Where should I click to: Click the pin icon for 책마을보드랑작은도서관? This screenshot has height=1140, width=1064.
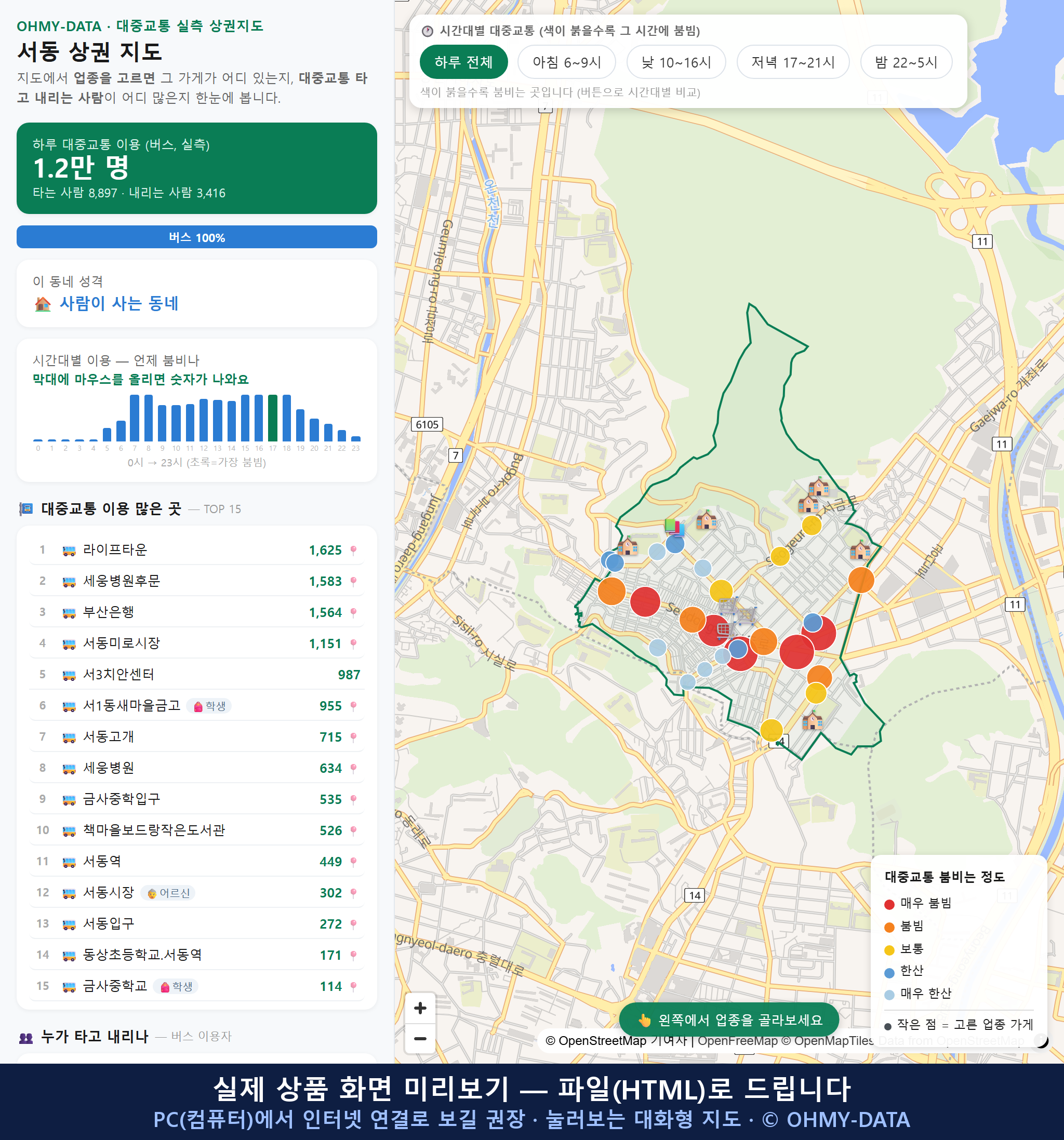353,830
